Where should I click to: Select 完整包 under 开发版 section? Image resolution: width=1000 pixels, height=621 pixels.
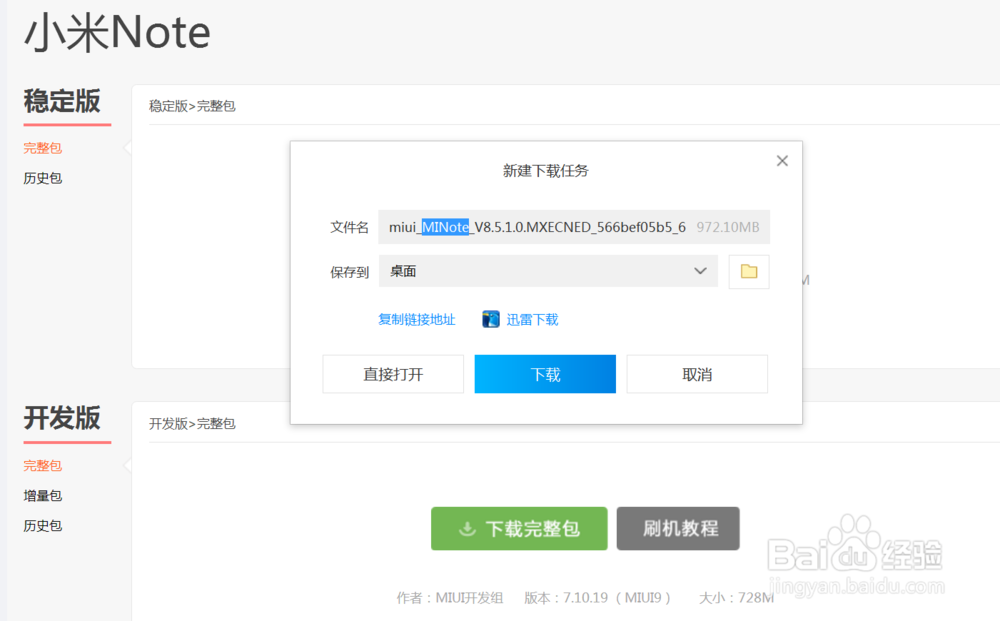pos(43,465)
